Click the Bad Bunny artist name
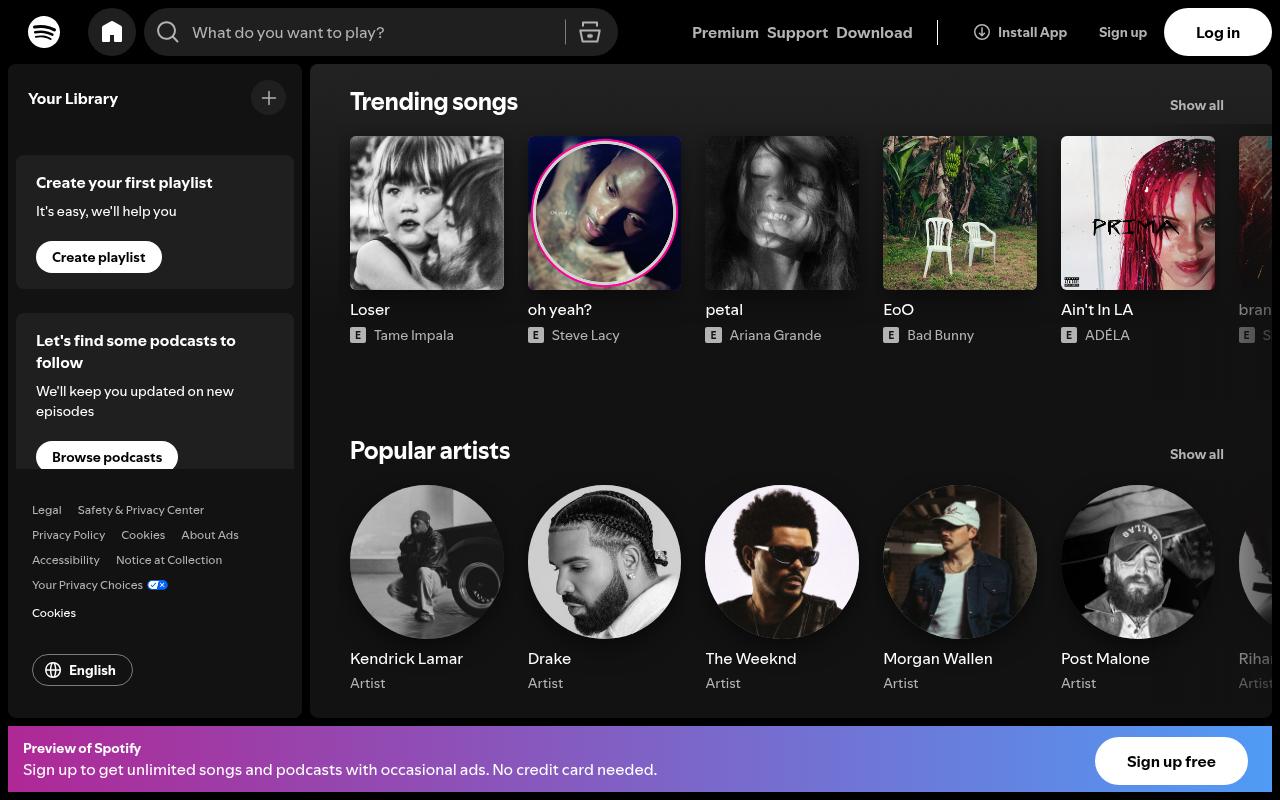The width and height of the screenshot is (1280, 800). click(940, 335)
